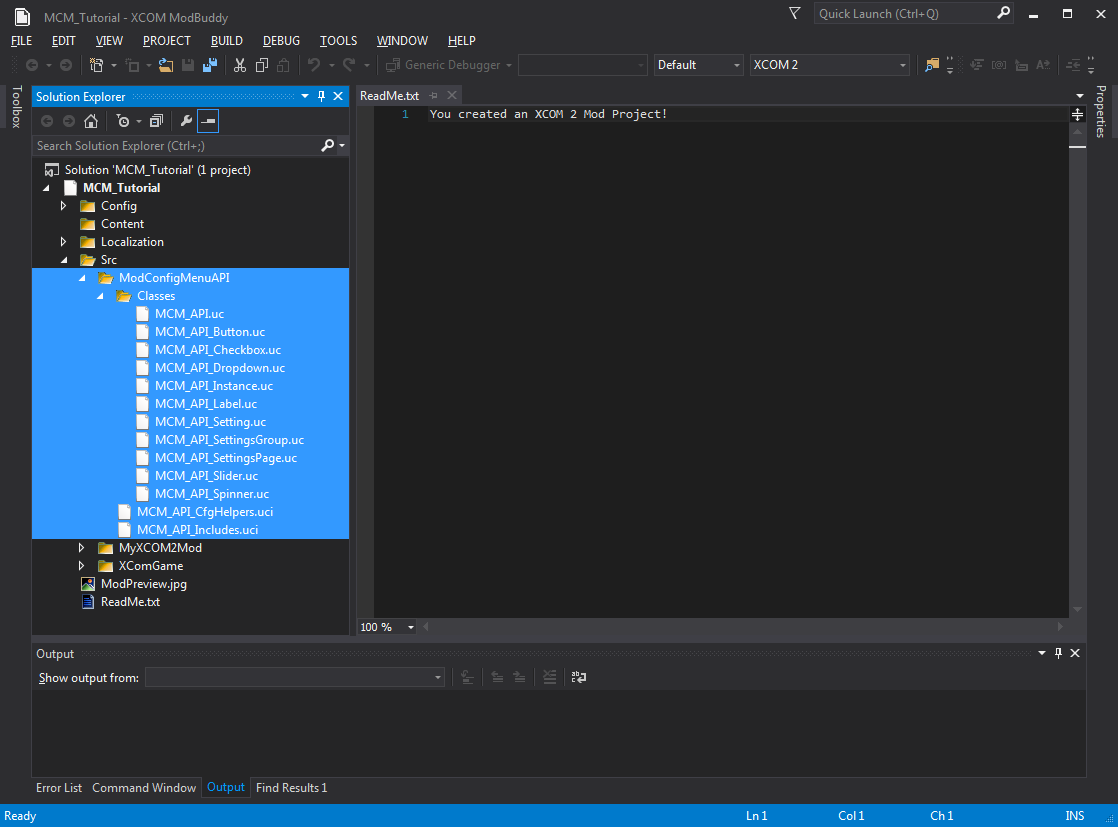Collapse the MCM_Tutorial project node
The width and height of the screenshot is (1118, 827).
click(x=46, y=188)
